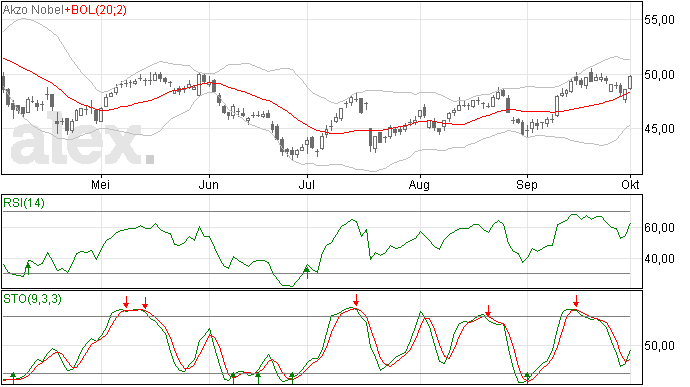Image resolution: width=690 pixels, height=387 pixels.
Task: Click the Jul month label
Action: coord(306,184)
